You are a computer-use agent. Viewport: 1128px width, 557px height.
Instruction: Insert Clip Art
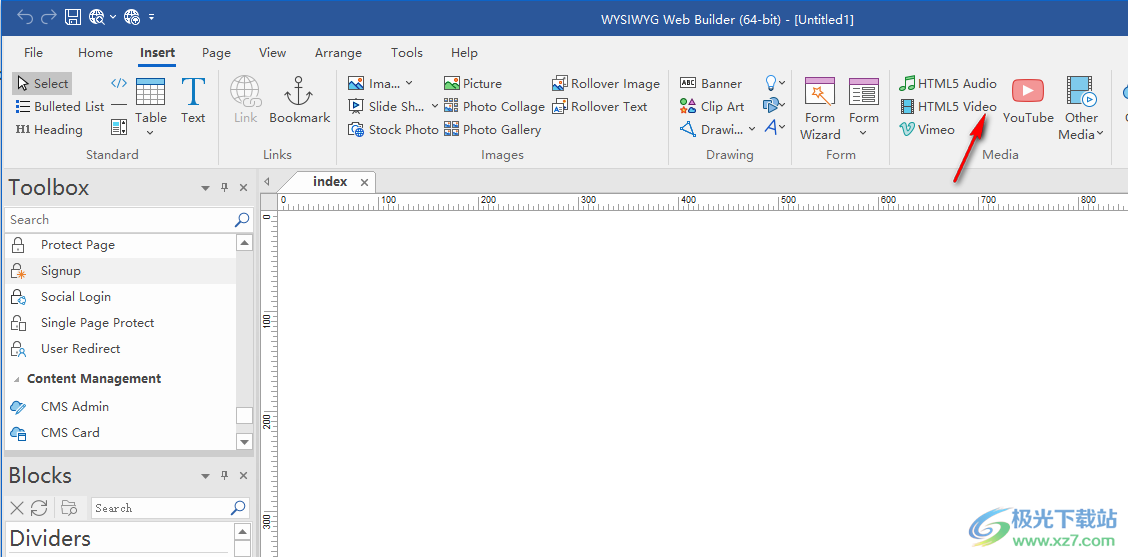click(711, 107)
